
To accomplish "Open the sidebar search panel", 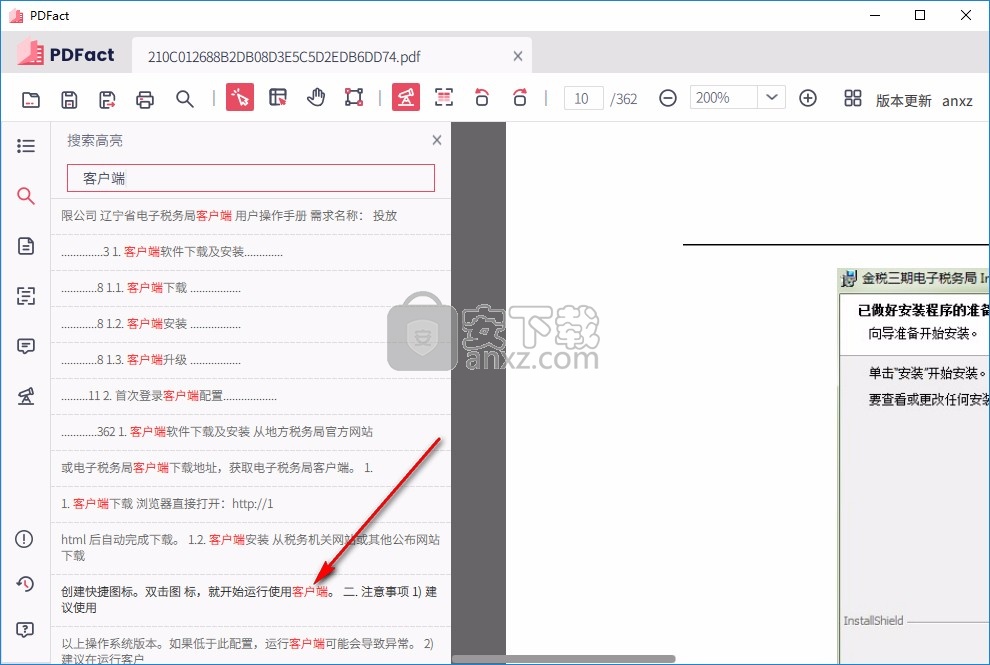I will (x=25, y=196).
